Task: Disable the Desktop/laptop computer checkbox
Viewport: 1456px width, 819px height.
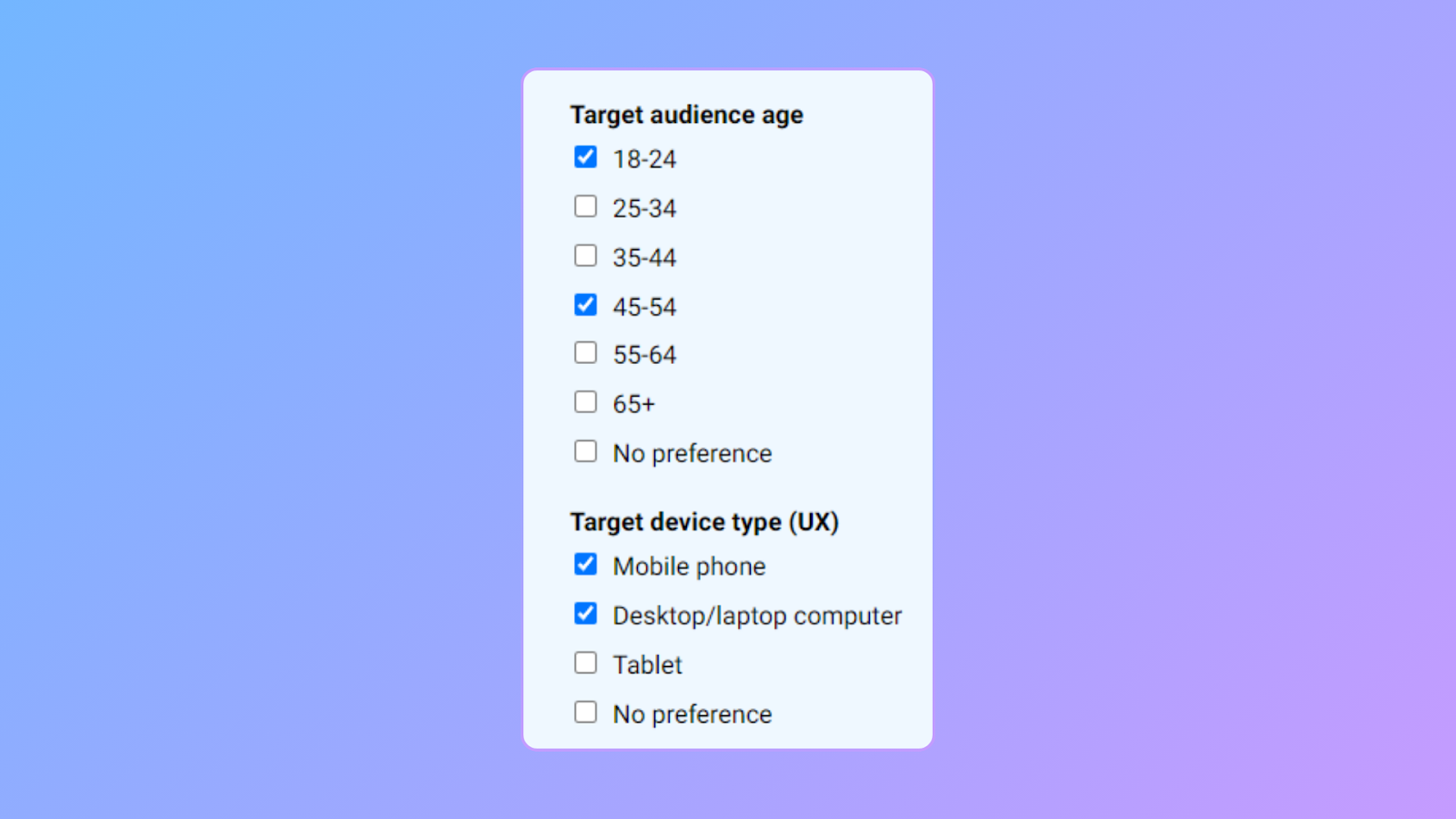Action: pyautogui.click(x=586, y=614)
